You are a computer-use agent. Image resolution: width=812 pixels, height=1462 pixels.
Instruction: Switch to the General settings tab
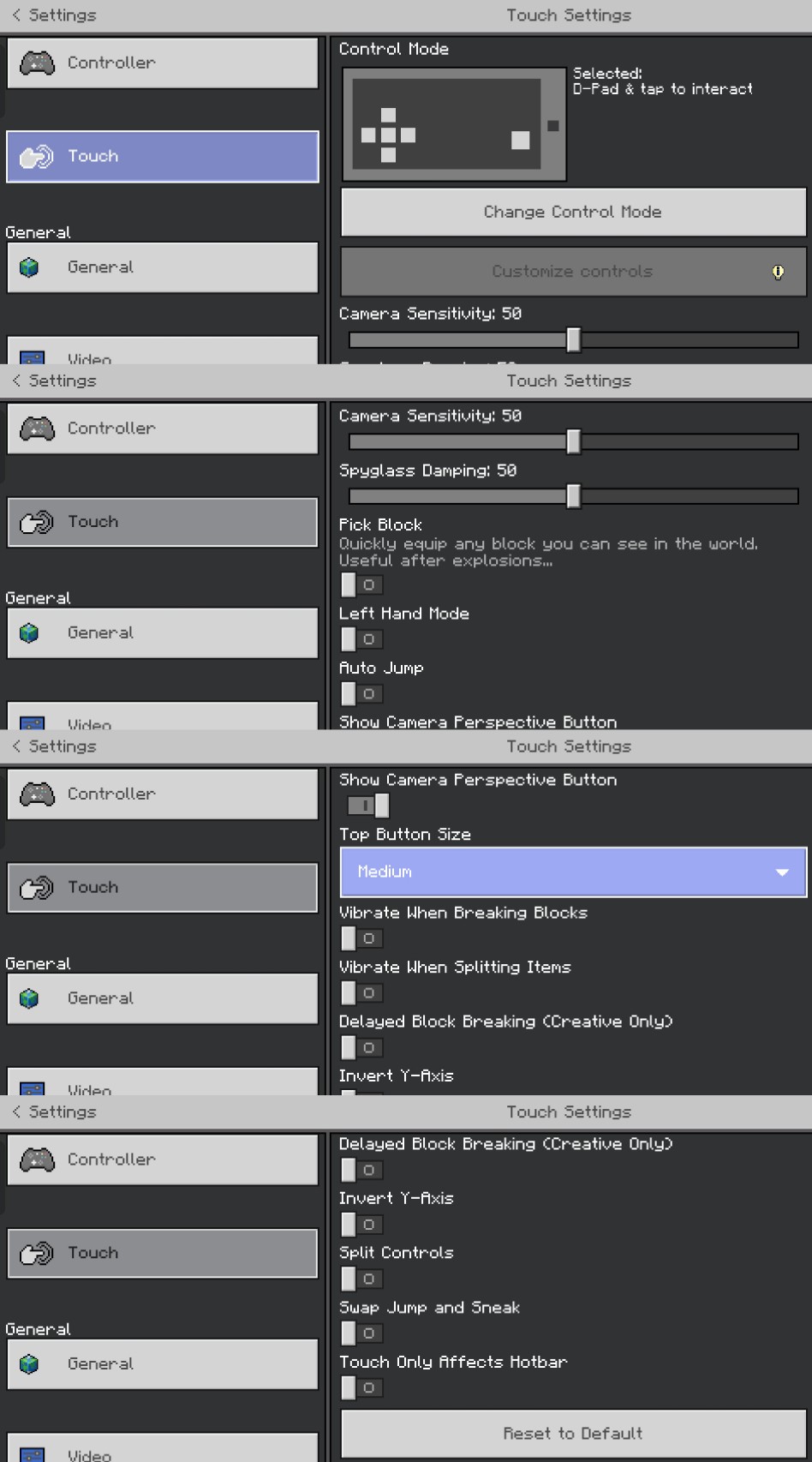pos(163,267)
